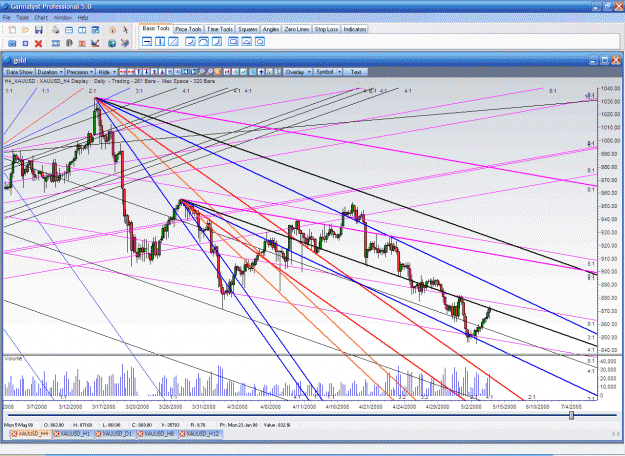This screenshot has width=625, height=456.
Task: Click the red X delete icon
Action: coord(38,43)
